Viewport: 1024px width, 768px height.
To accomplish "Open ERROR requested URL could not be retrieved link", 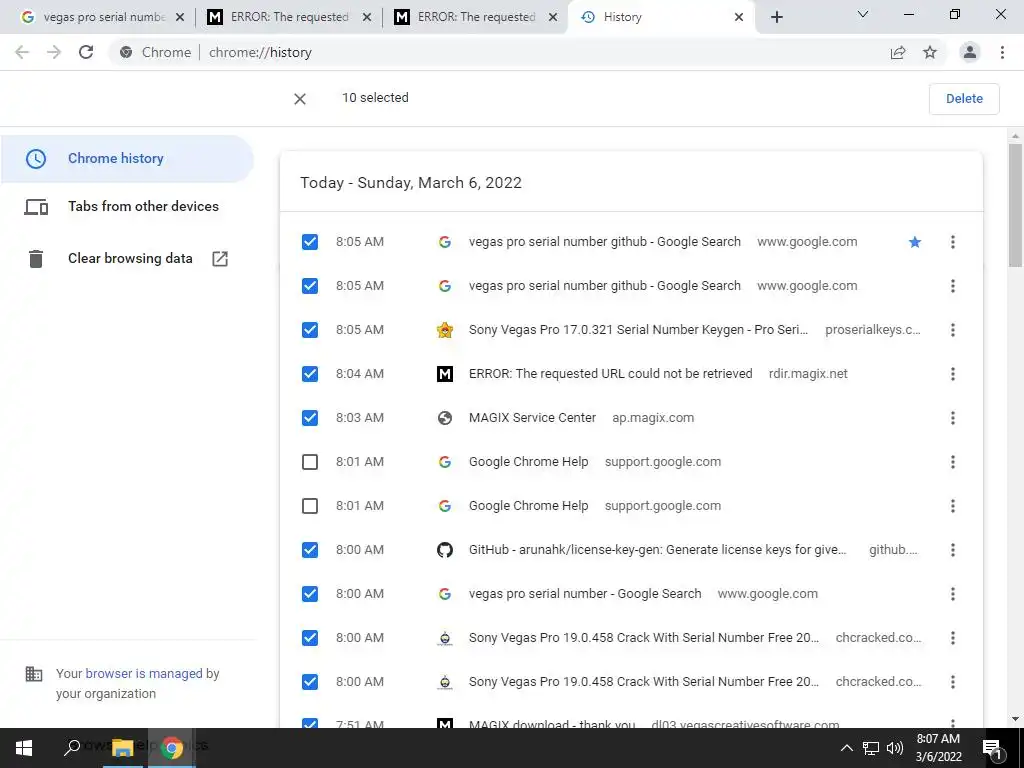I will (610, 374).
